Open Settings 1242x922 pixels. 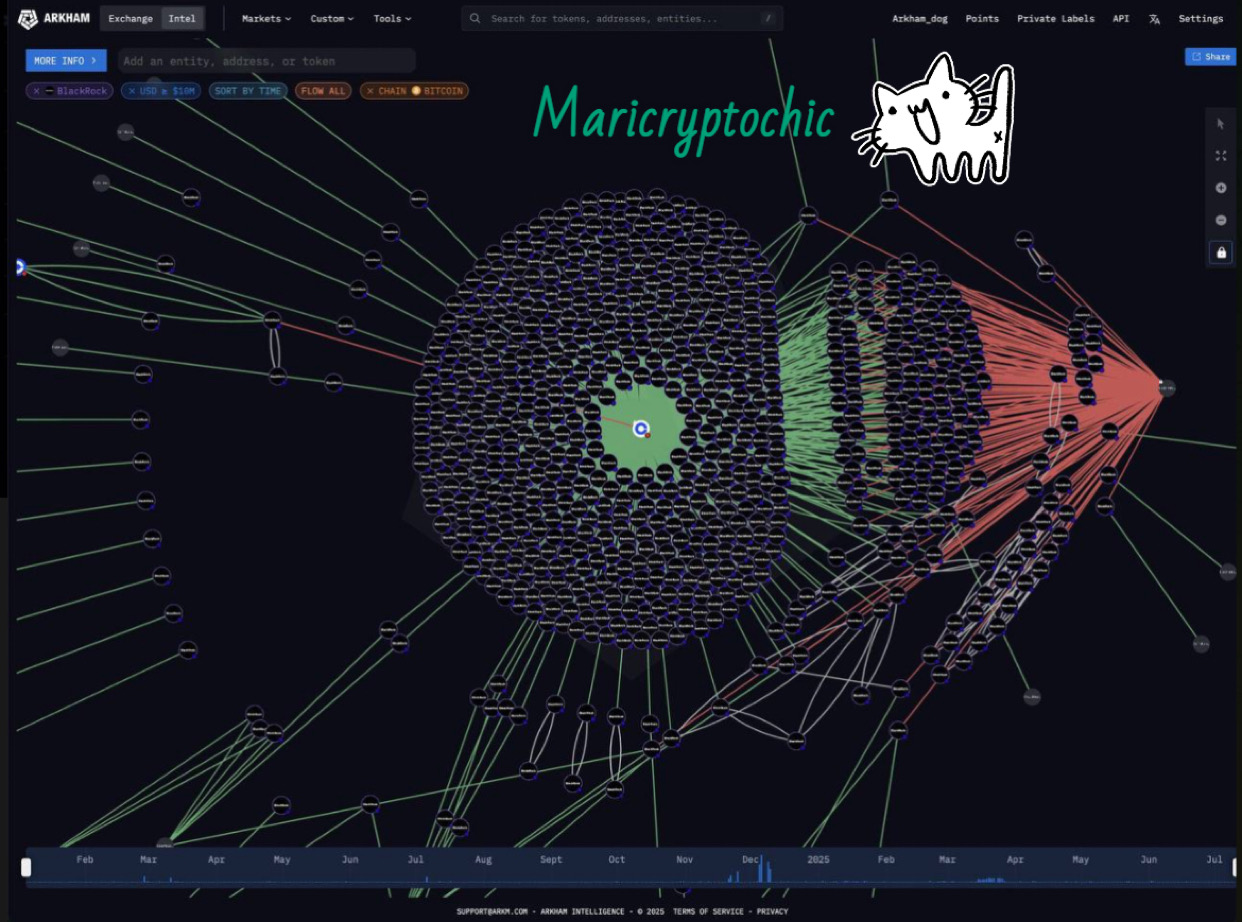click(1200, 18)
